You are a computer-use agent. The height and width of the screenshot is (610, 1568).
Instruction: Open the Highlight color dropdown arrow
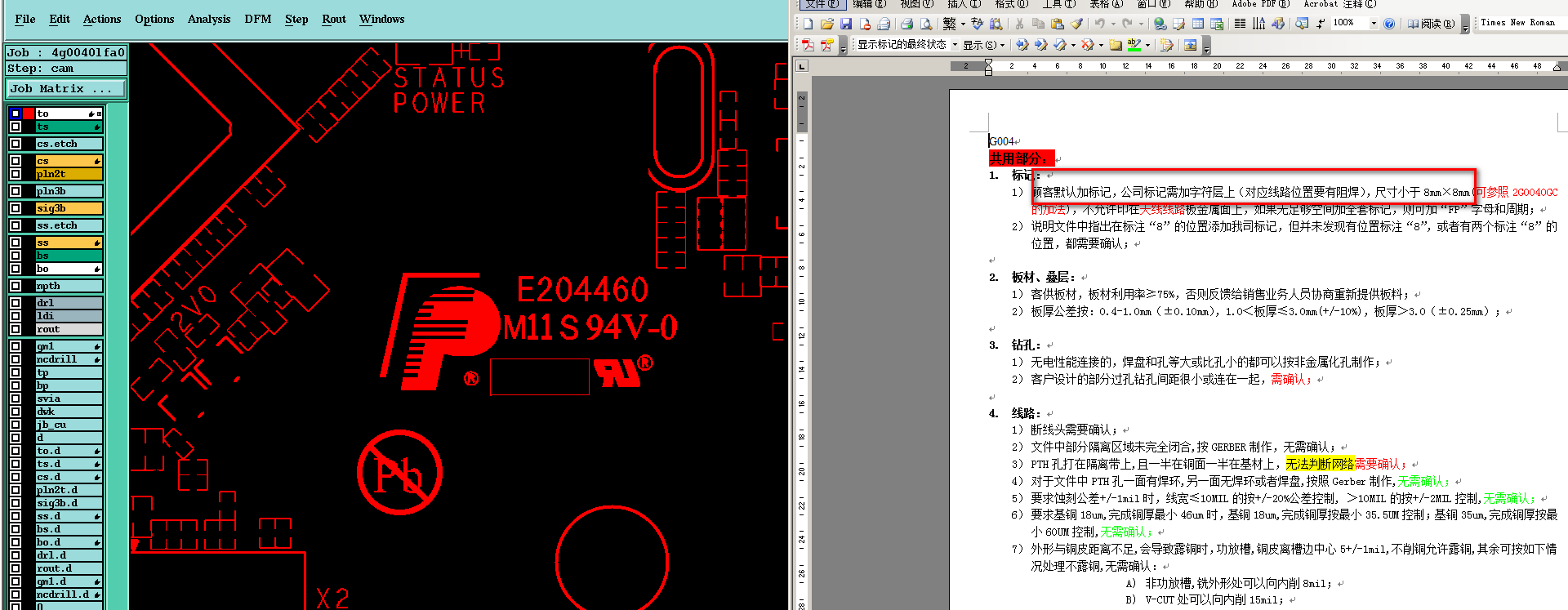point(1147,45)
